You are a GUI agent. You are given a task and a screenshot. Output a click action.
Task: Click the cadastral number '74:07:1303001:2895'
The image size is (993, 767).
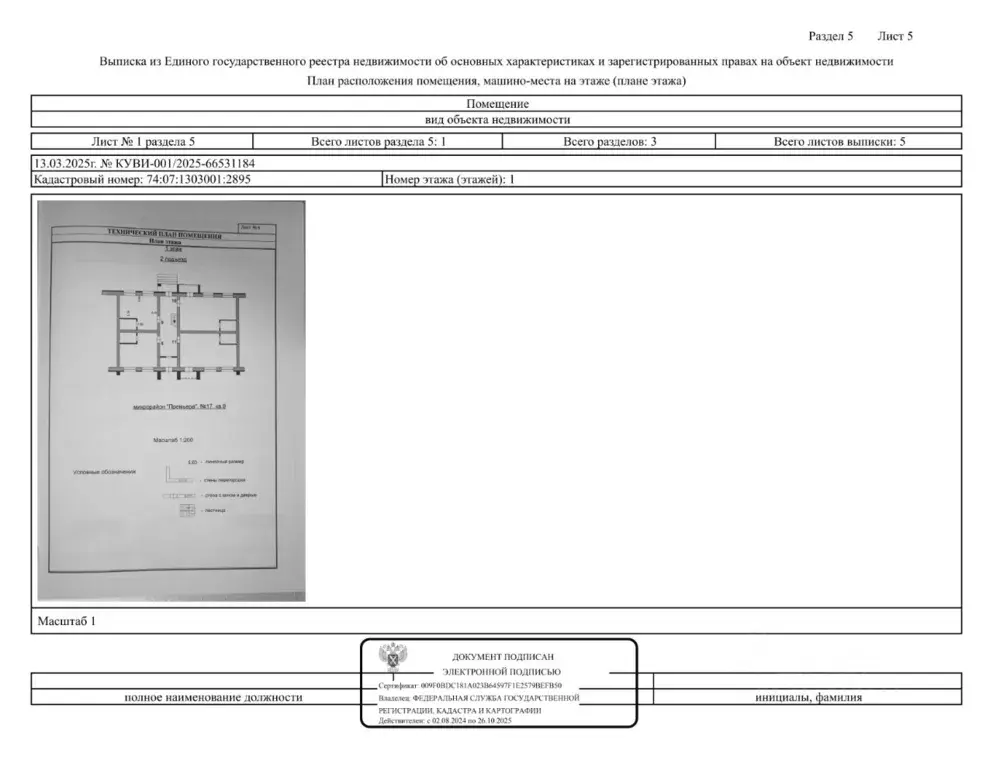198,179
